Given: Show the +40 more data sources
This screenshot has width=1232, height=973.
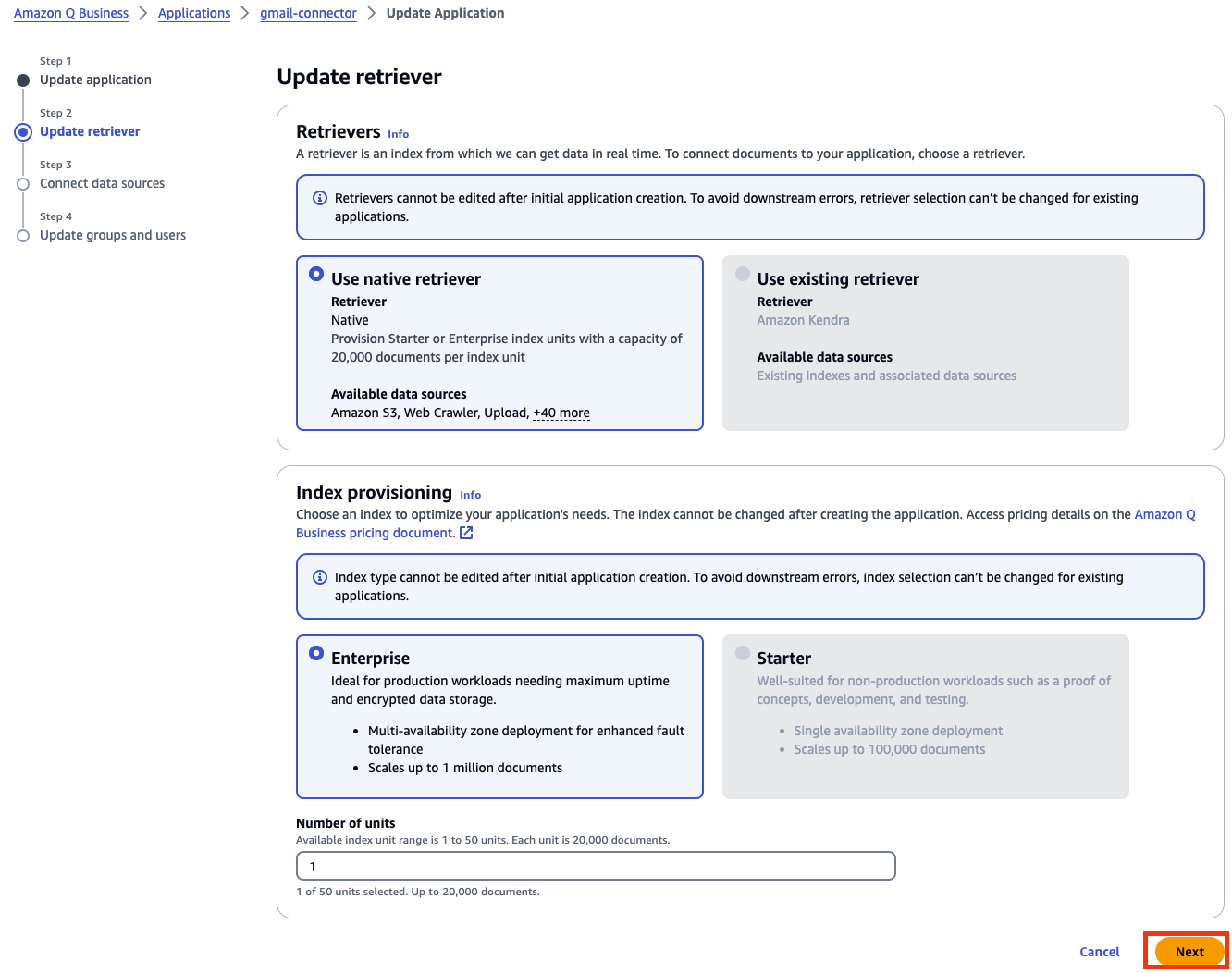Looking at the screenshot, I should [561, 413].
